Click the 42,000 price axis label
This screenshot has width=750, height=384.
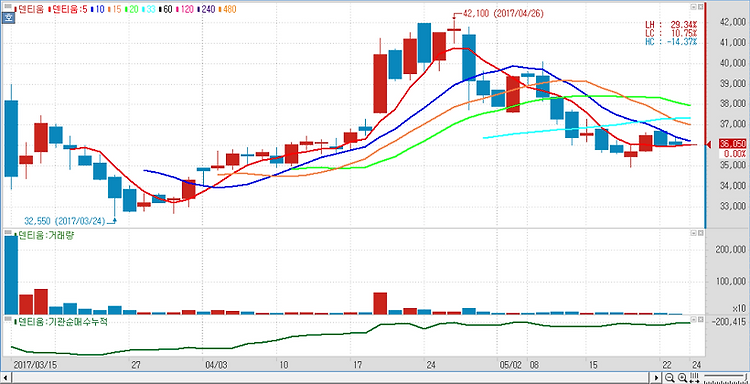[x=732, y=22]
